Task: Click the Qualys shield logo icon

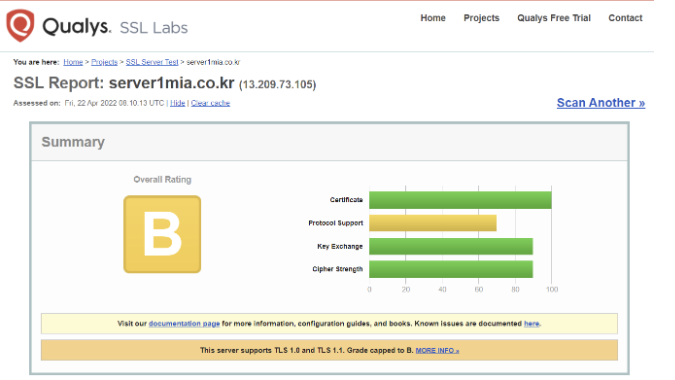Action: 20,25
